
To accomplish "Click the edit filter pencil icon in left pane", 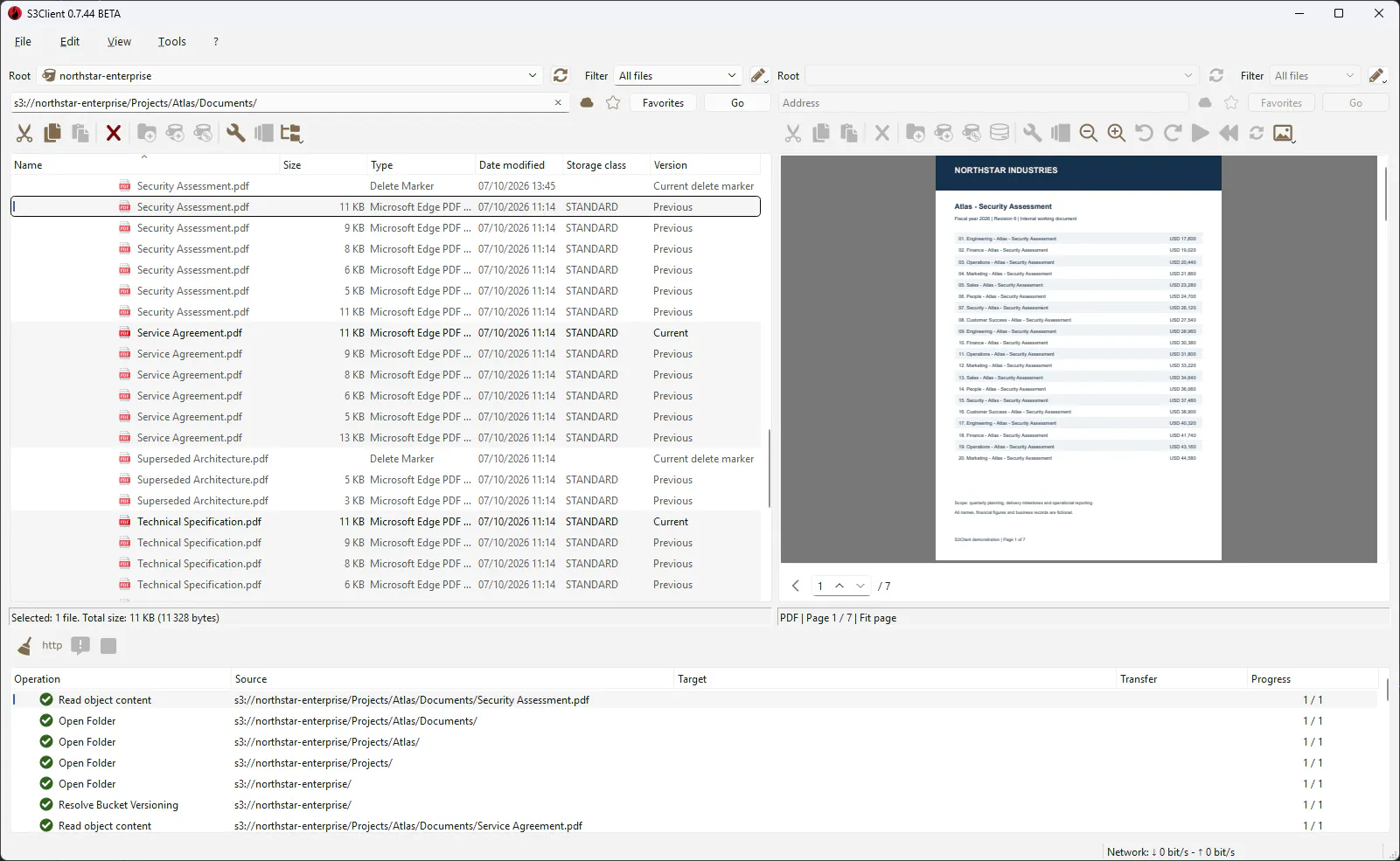I will point(759,76).
